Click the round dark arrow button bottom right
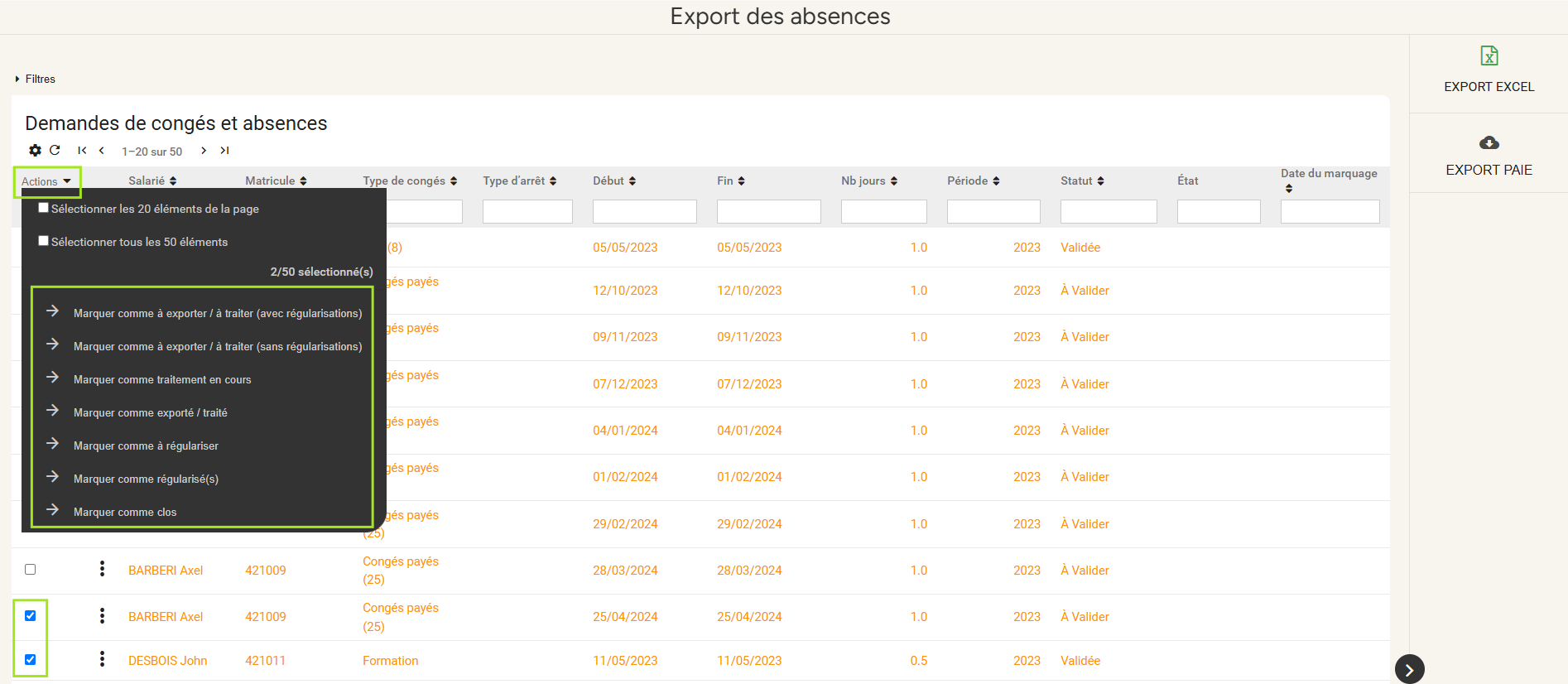Viewport: 1568px width, 684px height. pos(1409,669)
